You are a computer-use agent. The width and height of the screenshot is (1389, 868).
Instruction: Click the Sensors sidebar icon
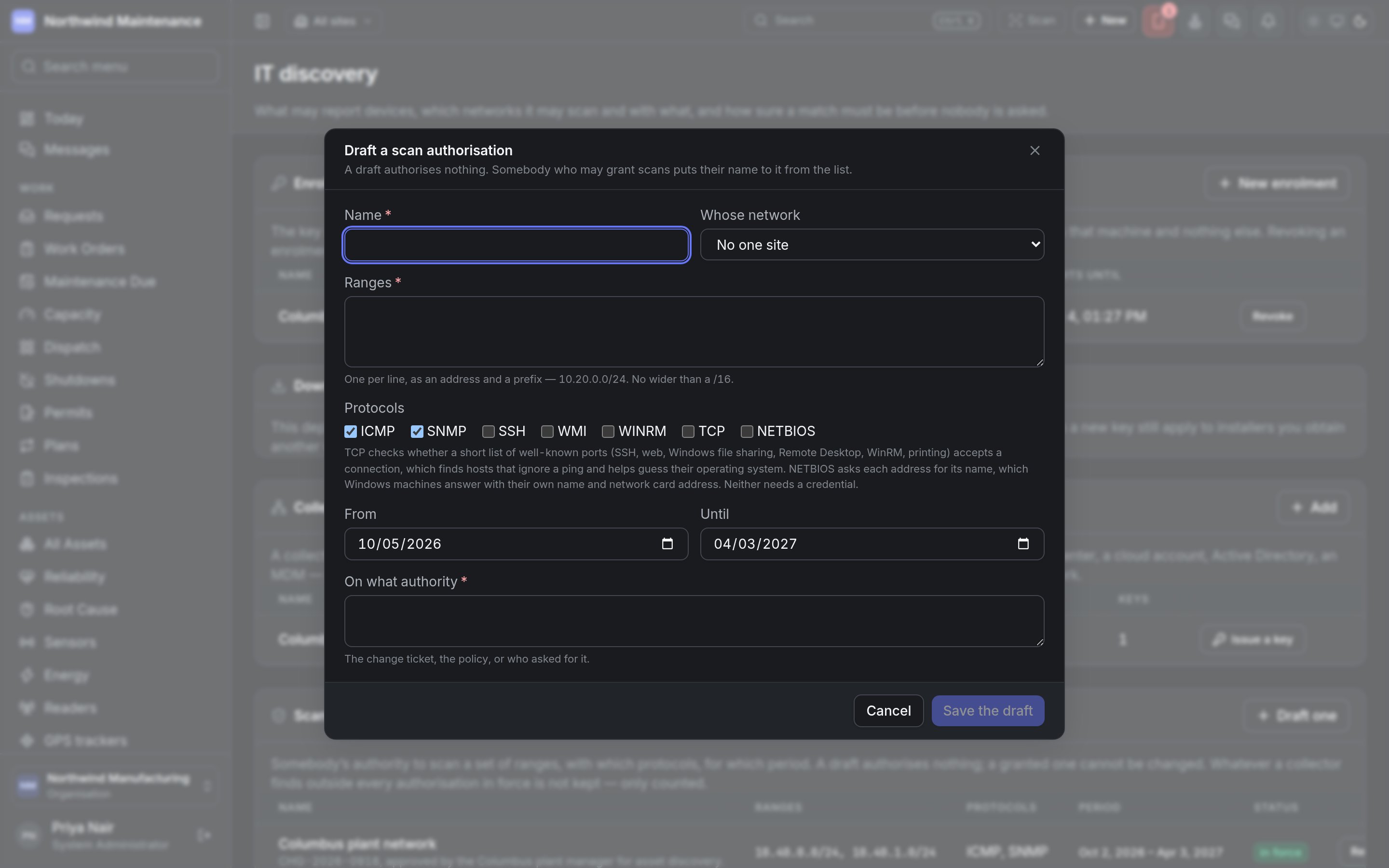[27, 642]
